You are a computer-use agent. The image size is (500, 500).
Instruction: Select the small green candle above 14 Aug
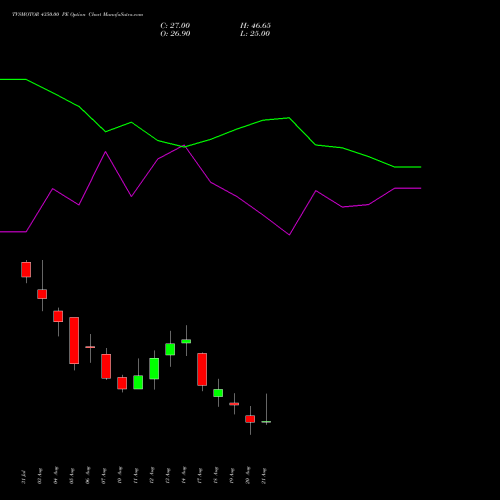(x=186, y=341)
